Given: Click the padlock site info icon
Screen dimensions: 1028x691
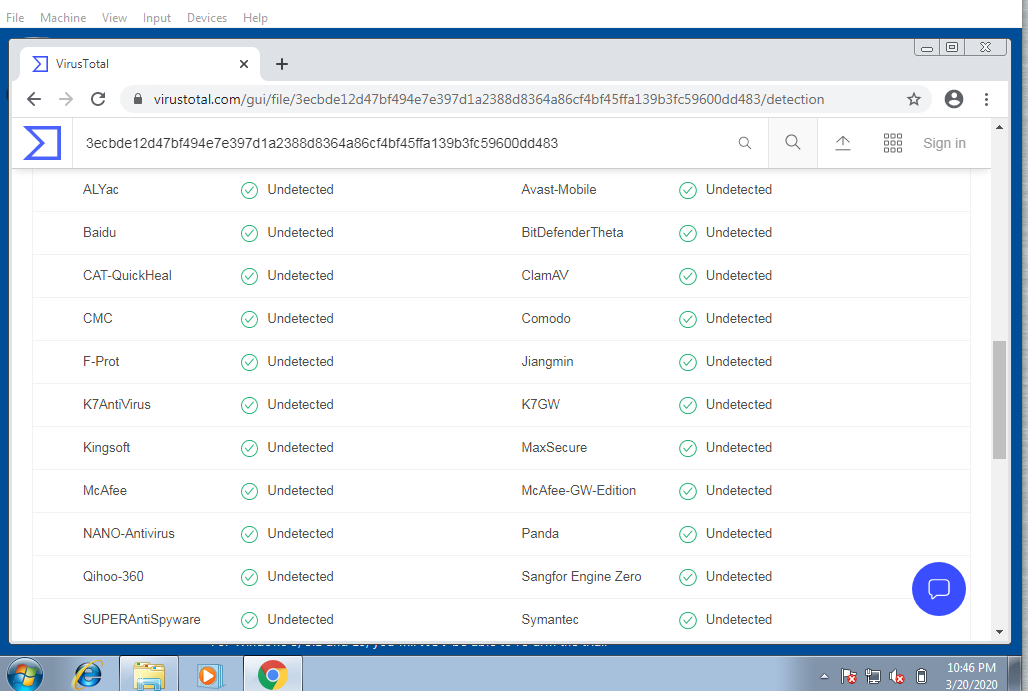Looking at the screenshot, I should point(138,99).
